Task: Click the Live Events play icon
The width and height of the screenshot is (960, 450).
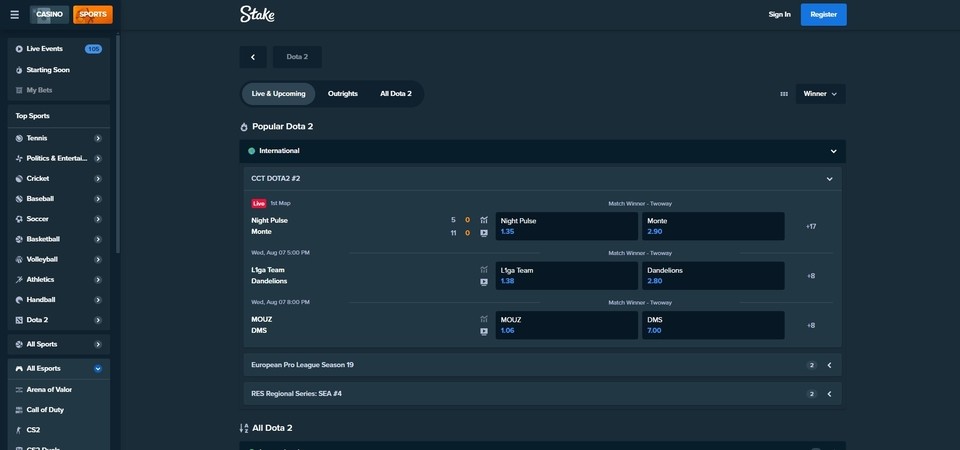Action: pos(19,49)
